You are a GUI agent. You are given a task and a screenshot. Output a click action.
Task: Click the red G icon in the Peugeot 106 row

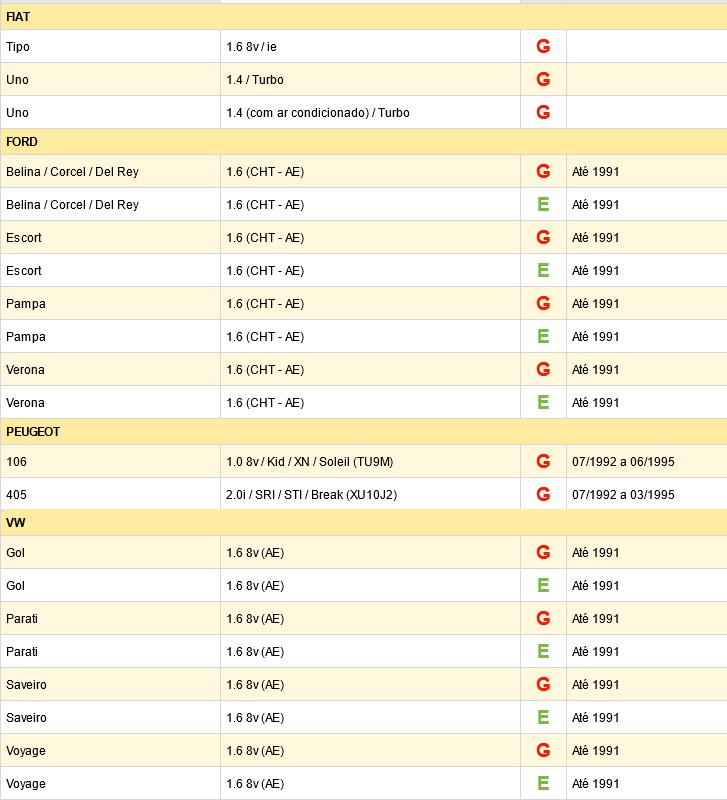543,461
